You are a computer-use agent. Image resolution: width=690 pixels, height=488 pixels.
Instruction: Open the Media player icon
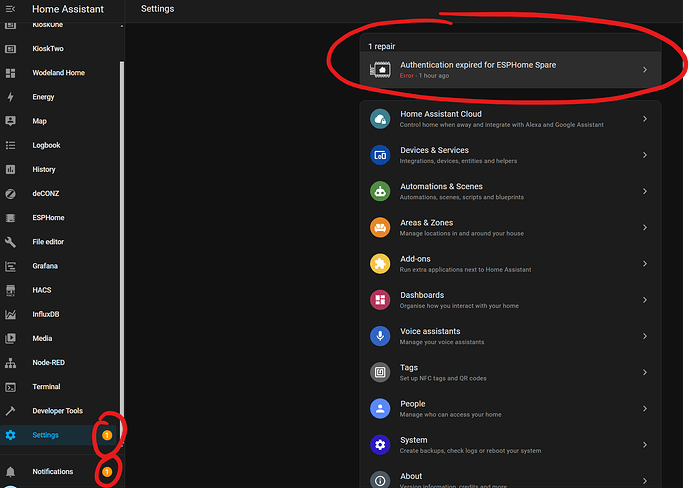(x=10, y=338)
